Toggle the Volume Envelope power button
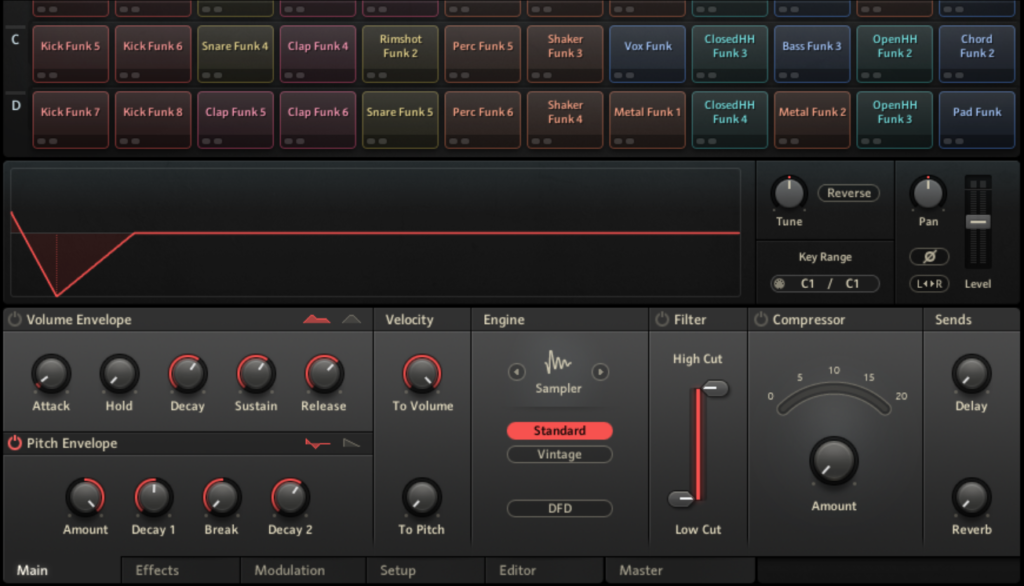The width and height of the screenshot is (1024, 586). tap(15, 320)
